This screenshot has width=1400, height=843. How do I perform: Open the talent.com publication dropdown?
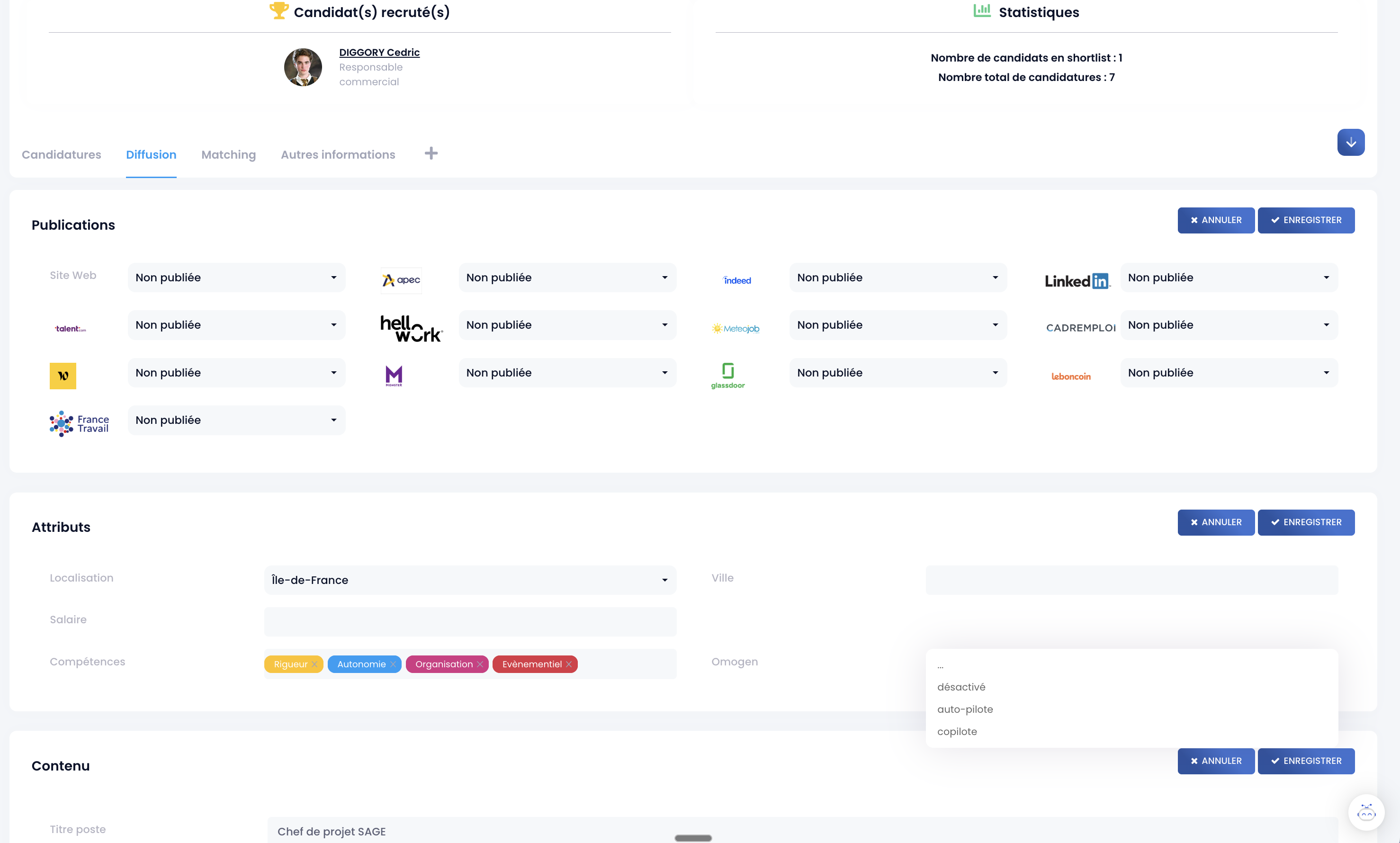click(x=236, y=325)
